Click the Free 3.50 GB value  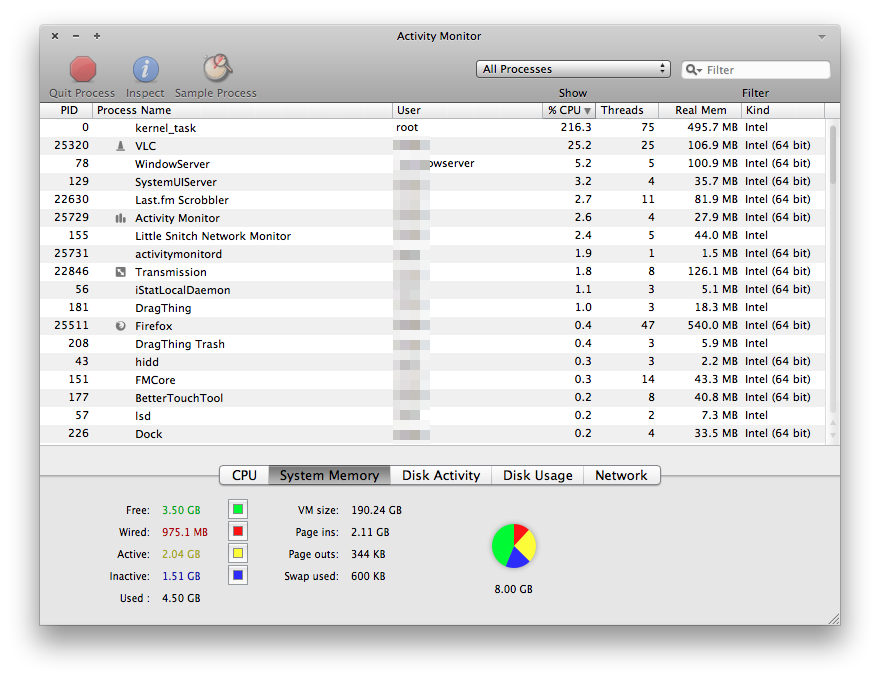pos(181,510)
